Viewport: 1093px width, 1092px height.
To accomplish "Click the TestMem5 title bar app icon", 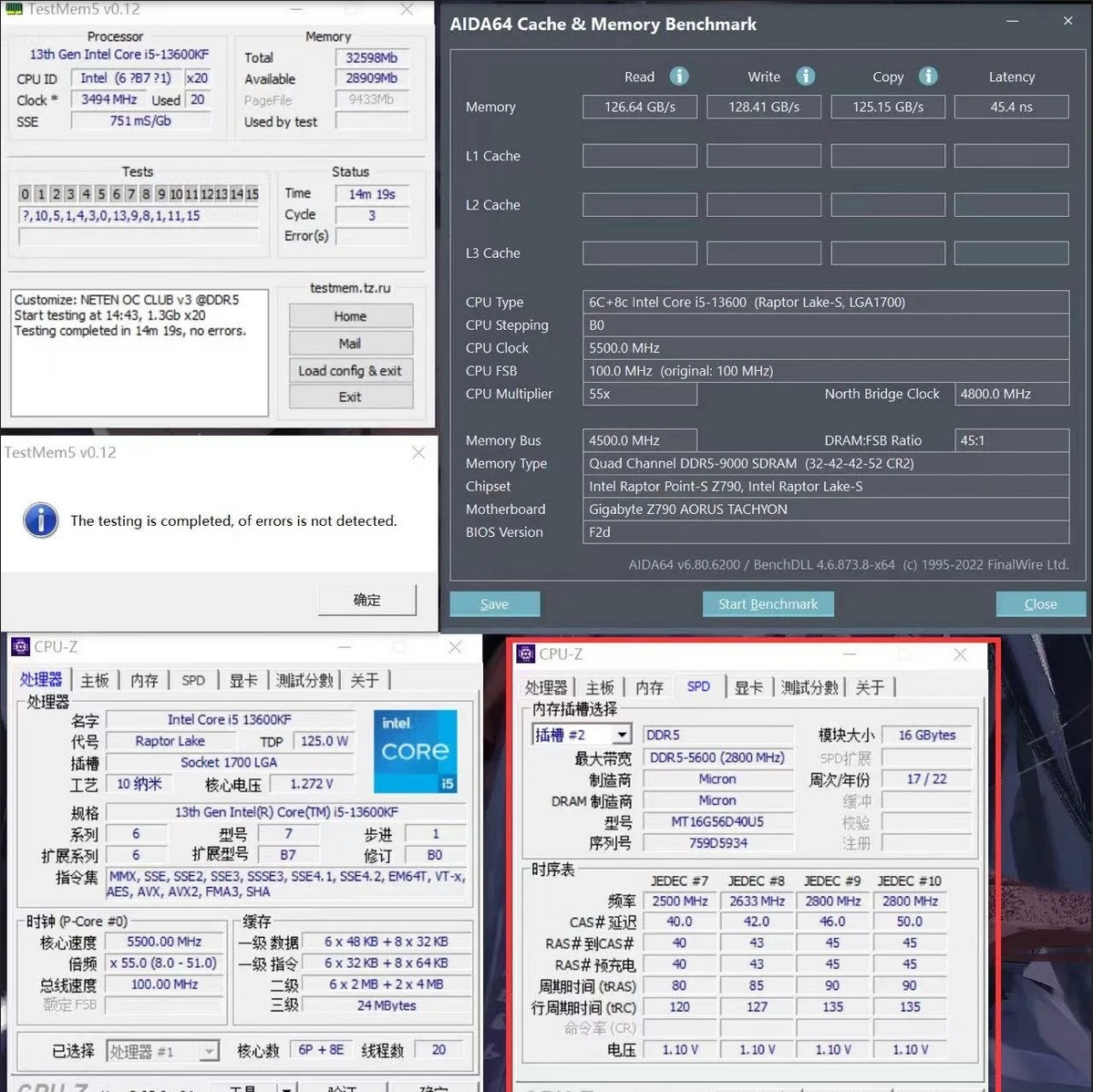I will (14, 9).
